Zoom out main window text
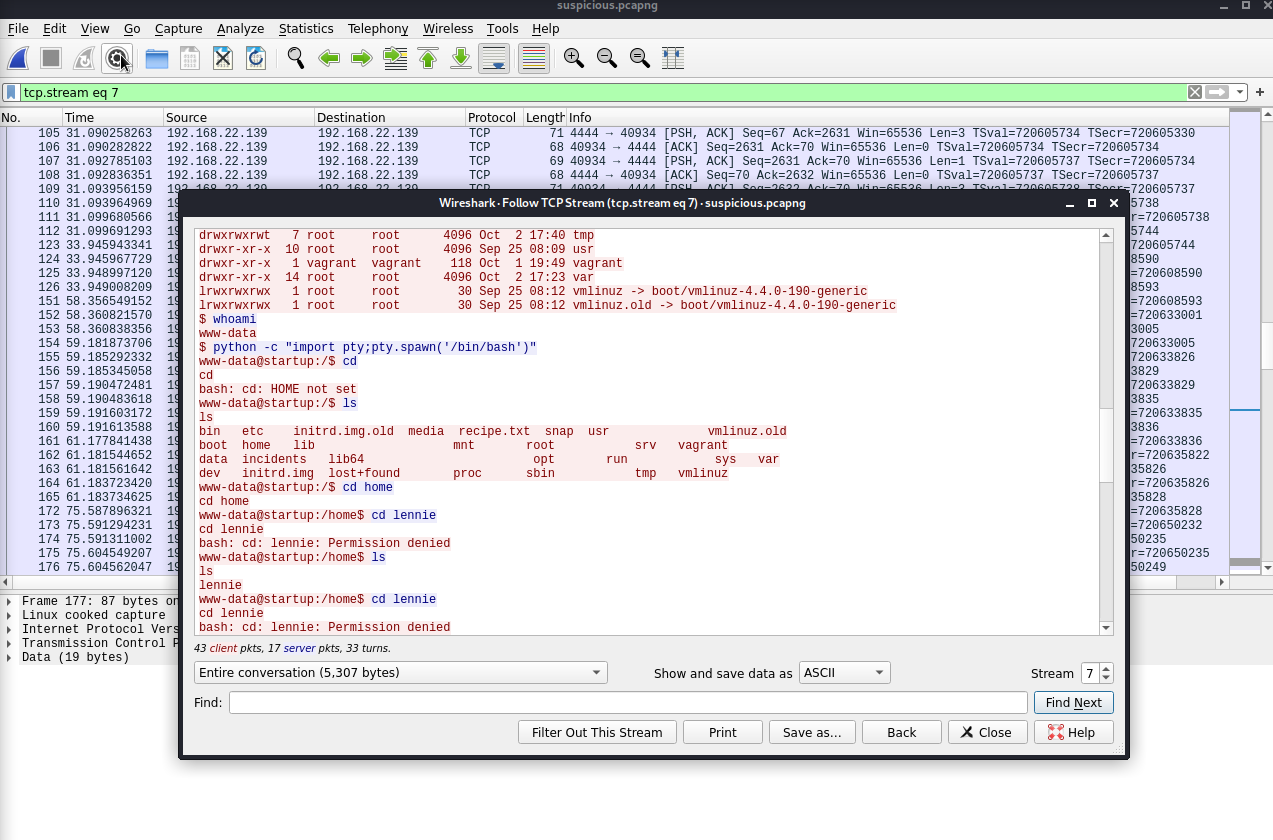Viewport: 1273px width, 840px height. (607, 59)
